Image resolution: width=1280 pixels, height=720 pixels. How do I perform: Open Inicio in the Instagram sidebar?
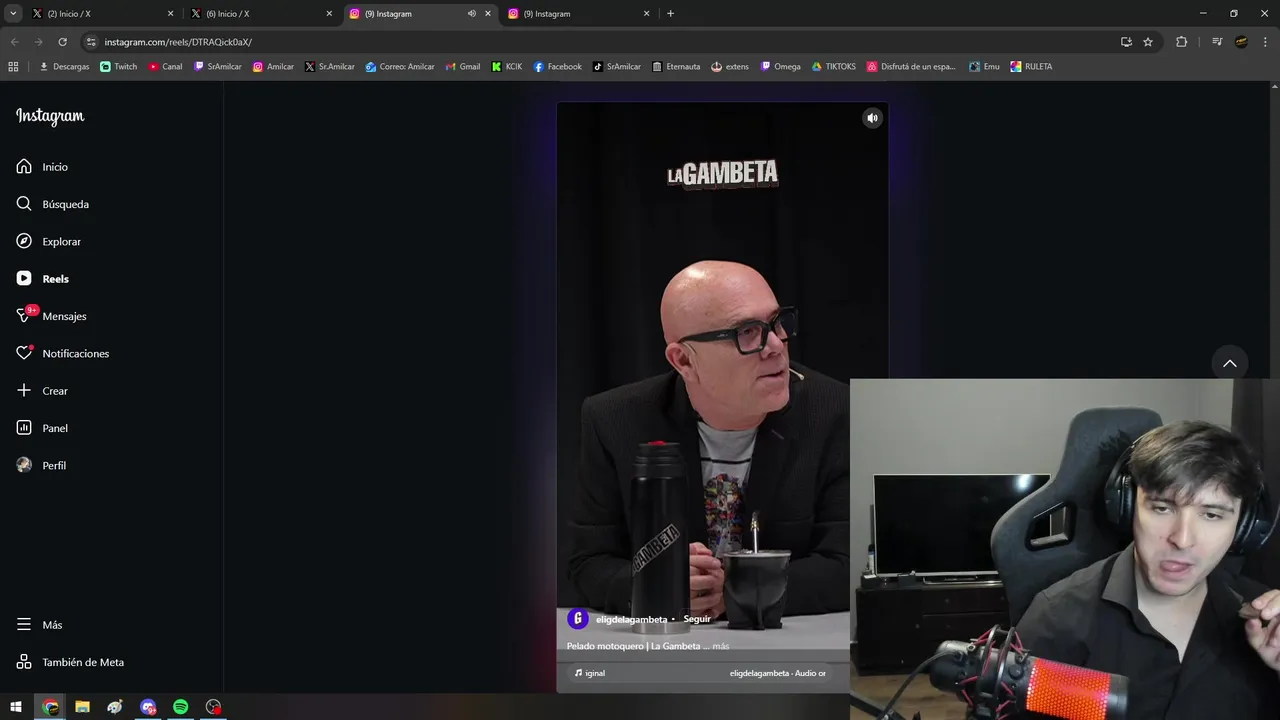tap(42, 167)
